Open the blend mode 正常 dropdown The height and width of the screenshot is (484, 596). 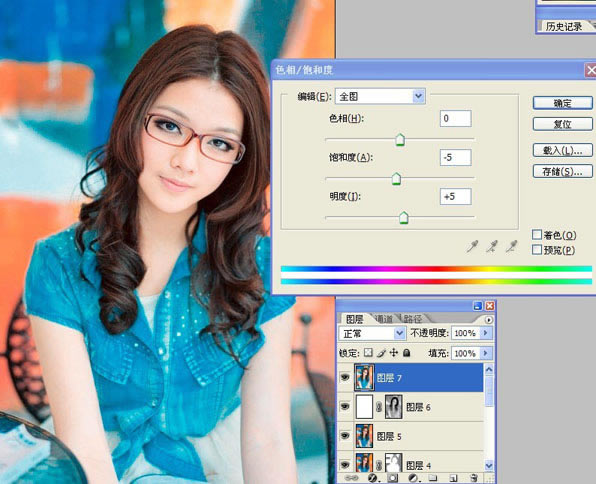pyautogui.click(x=372, y=333)
